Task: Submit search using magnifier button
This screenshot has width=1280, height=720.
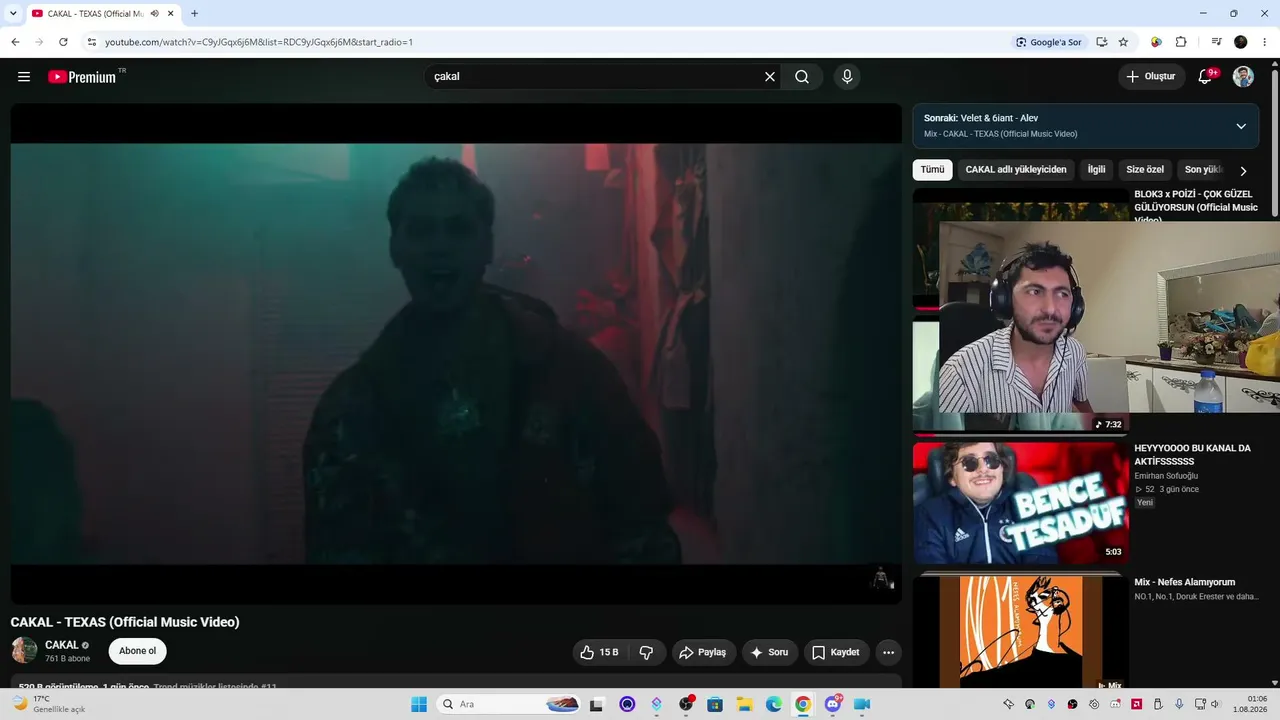Action: click(x=802, y=77)
